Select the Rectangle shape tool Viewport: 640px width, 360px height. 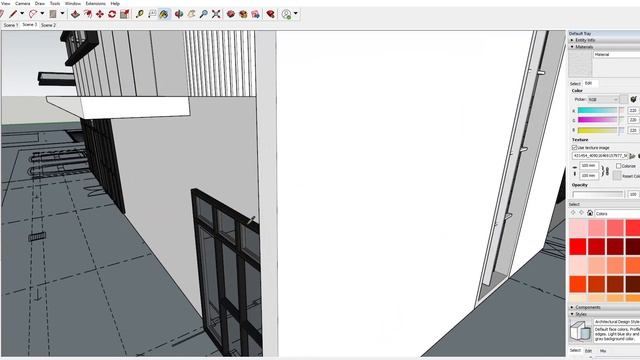[x=53, y=14]
